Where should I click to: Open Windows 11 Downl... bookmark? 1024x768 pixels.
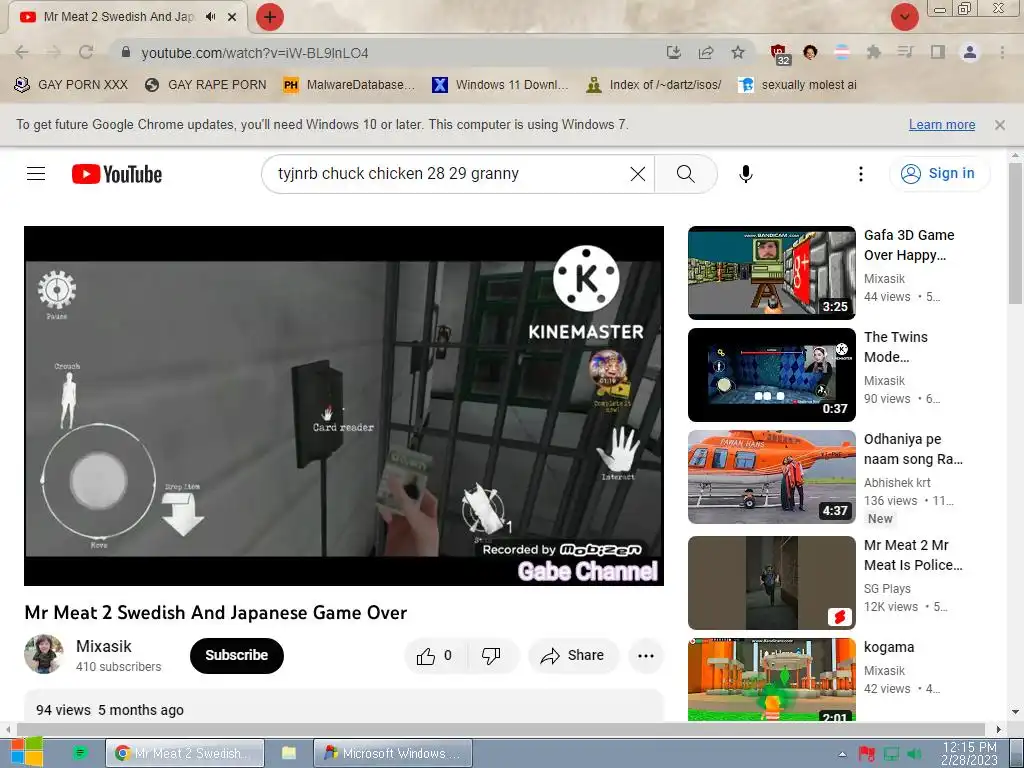tap(500, 85)
